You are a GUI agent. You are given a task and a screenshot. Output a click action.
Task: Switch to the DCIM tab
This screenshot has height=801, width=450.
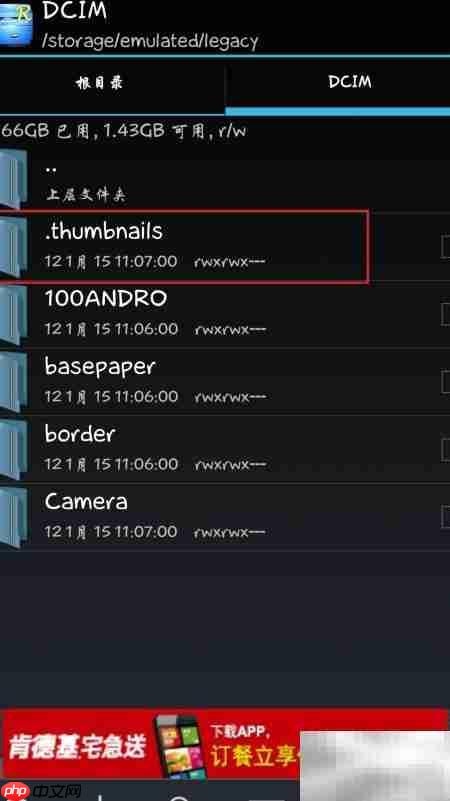point(338,83)
